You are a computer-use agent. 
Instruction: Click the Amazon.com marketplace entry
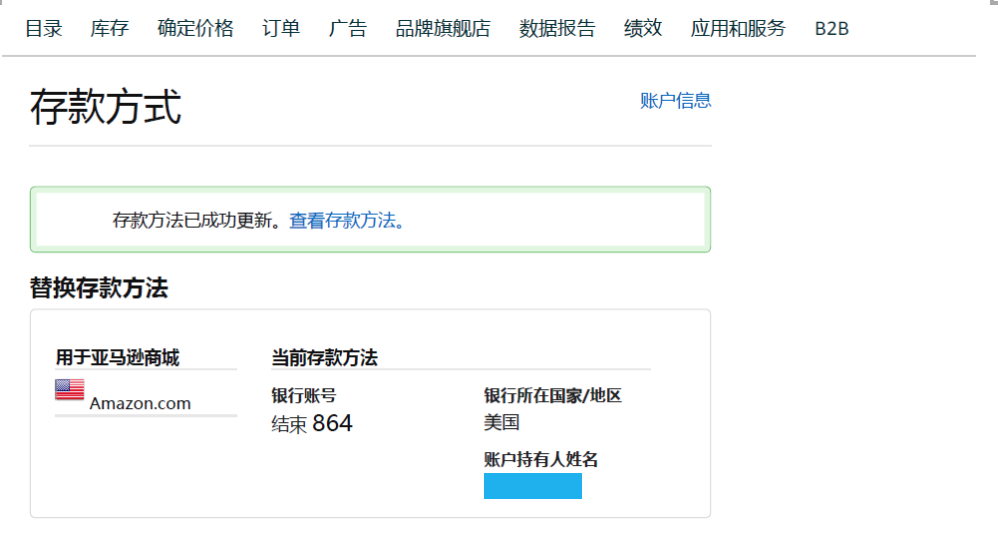(x=140, y=403)
